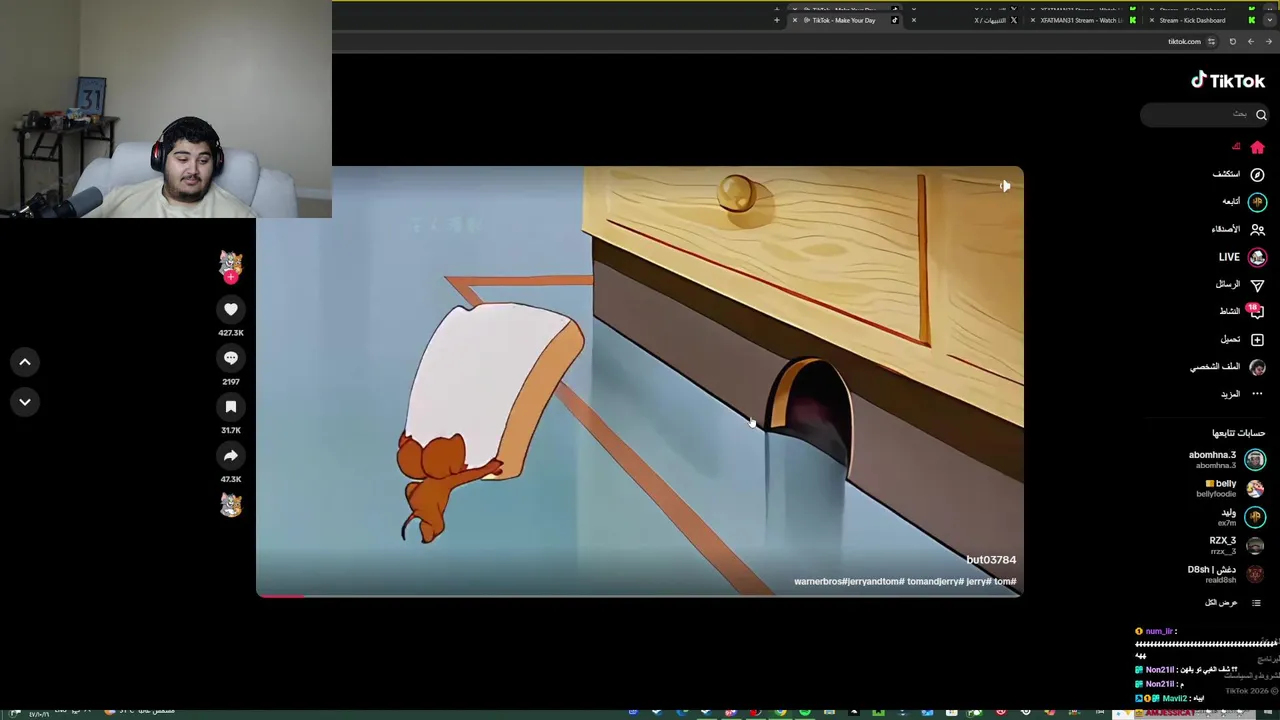Viewport: 1280px width, 720px height.
Task: Share the video using the arrow icon
Action: click(x=231, y=456)
